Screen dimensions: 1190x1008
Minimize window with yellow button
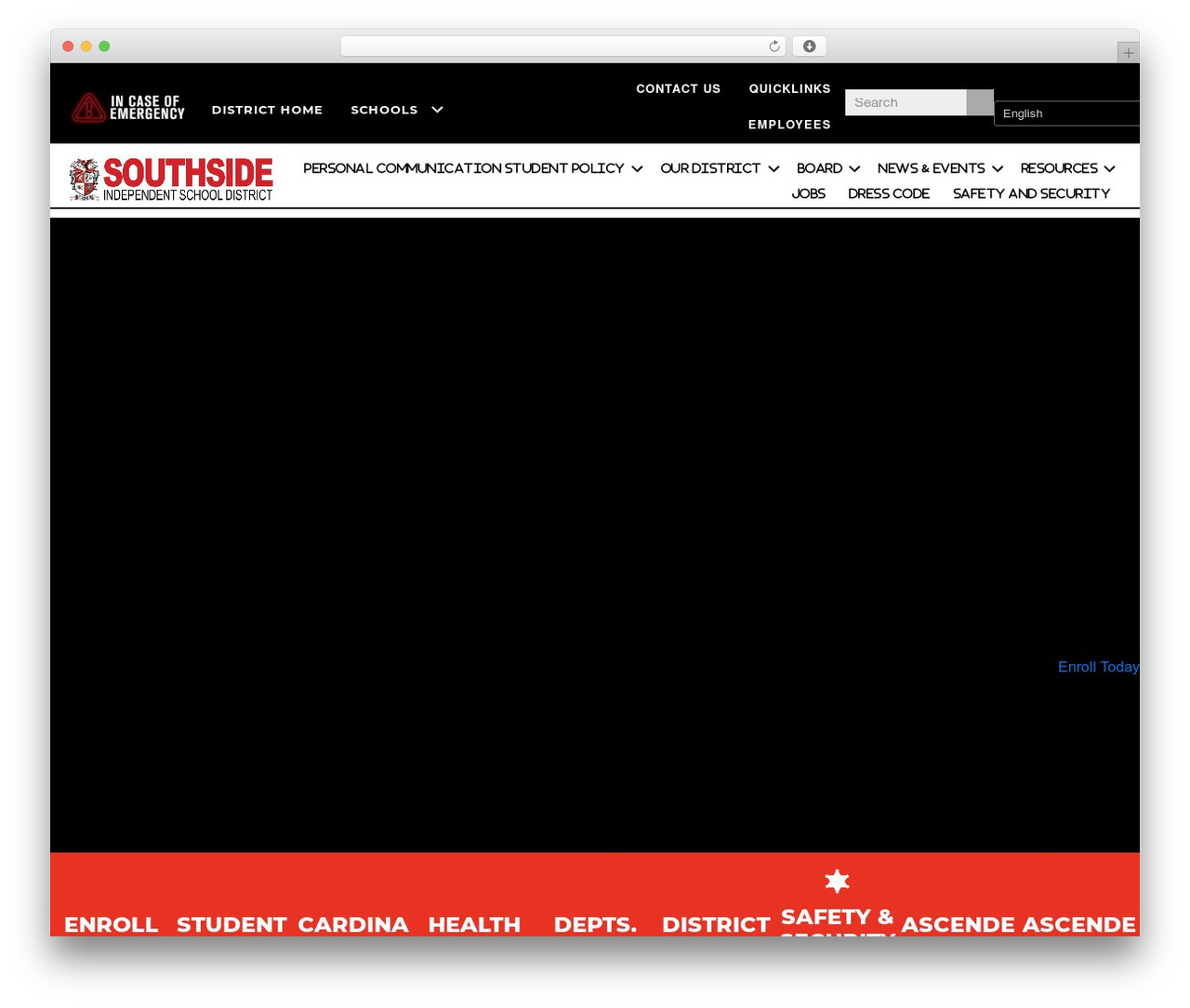tap(86, 46)
